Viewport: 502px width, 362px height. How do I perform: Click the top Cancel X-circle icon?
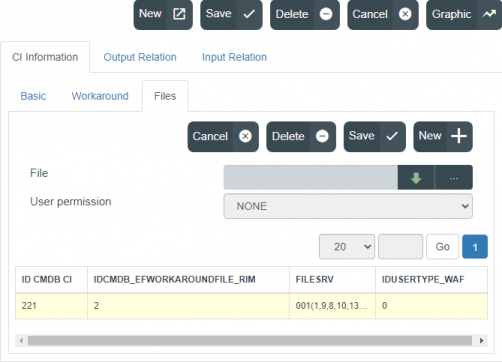(x=405, y=14)
